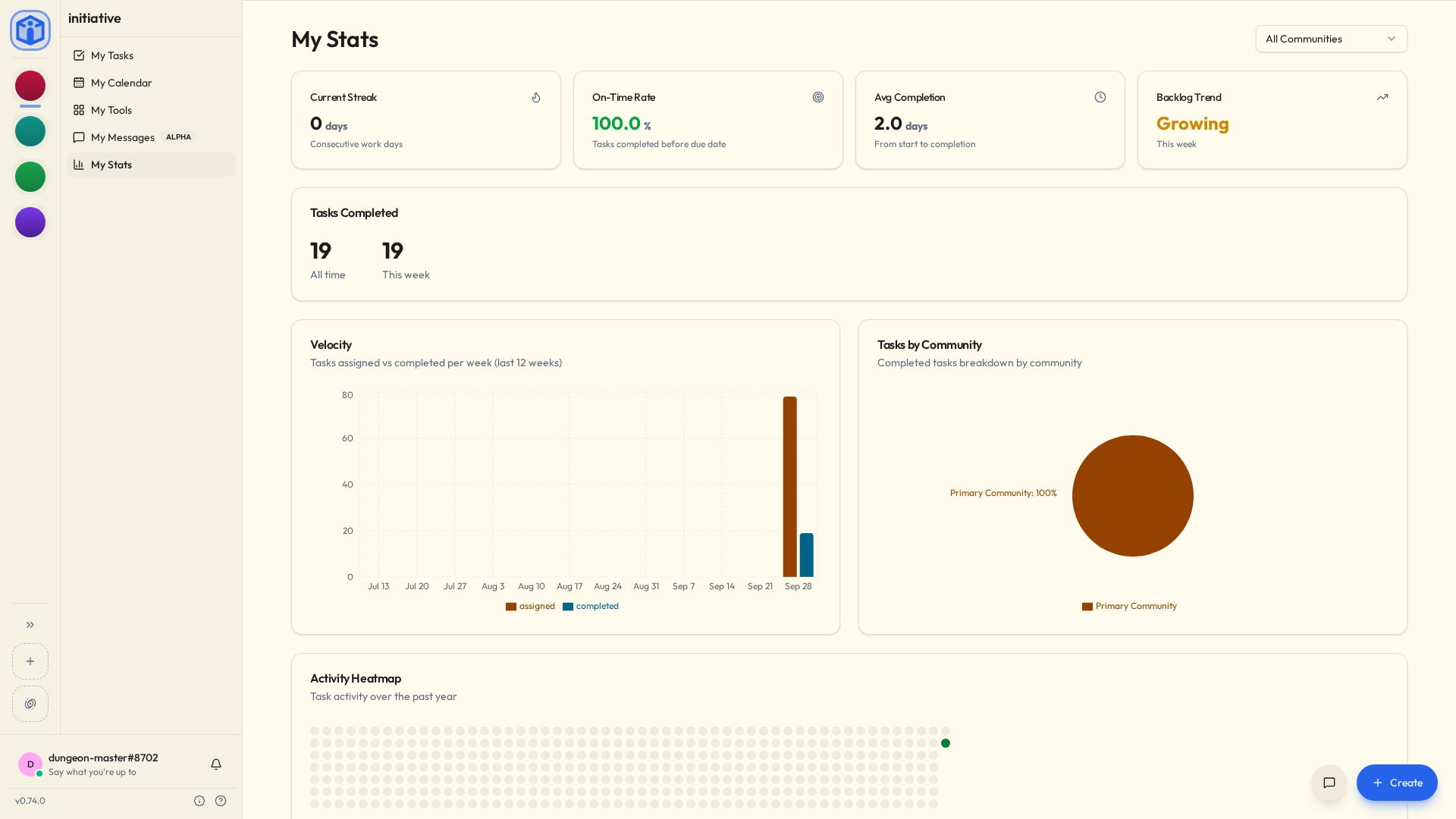
Task: Open notifications bell icon
Action: [x=216, y=764]
